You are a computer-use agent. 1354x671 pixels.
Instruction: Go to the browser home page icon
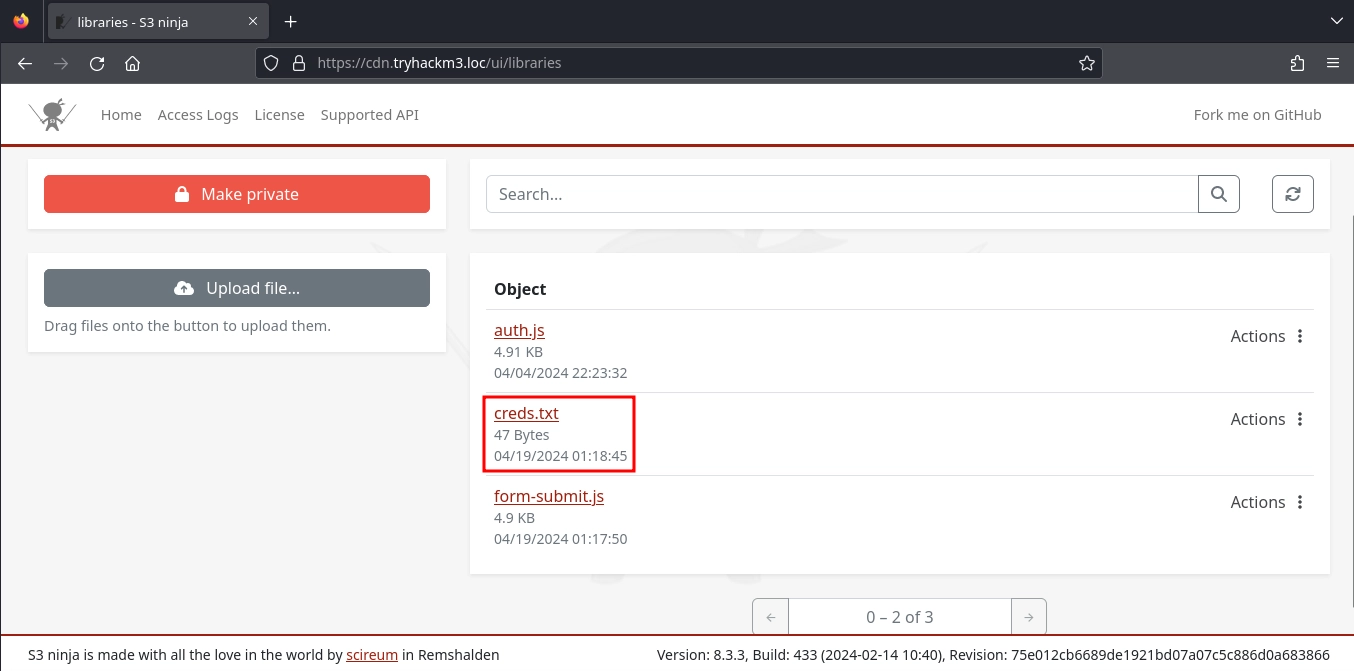pos(132,63)
